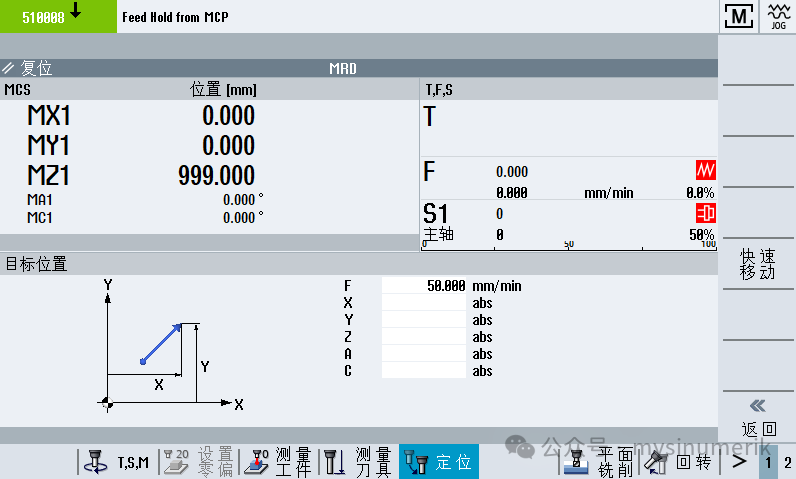Viewport: 796px width, 479px height.
Task: Click the Y target position field
Action: (x=424, y=320)
